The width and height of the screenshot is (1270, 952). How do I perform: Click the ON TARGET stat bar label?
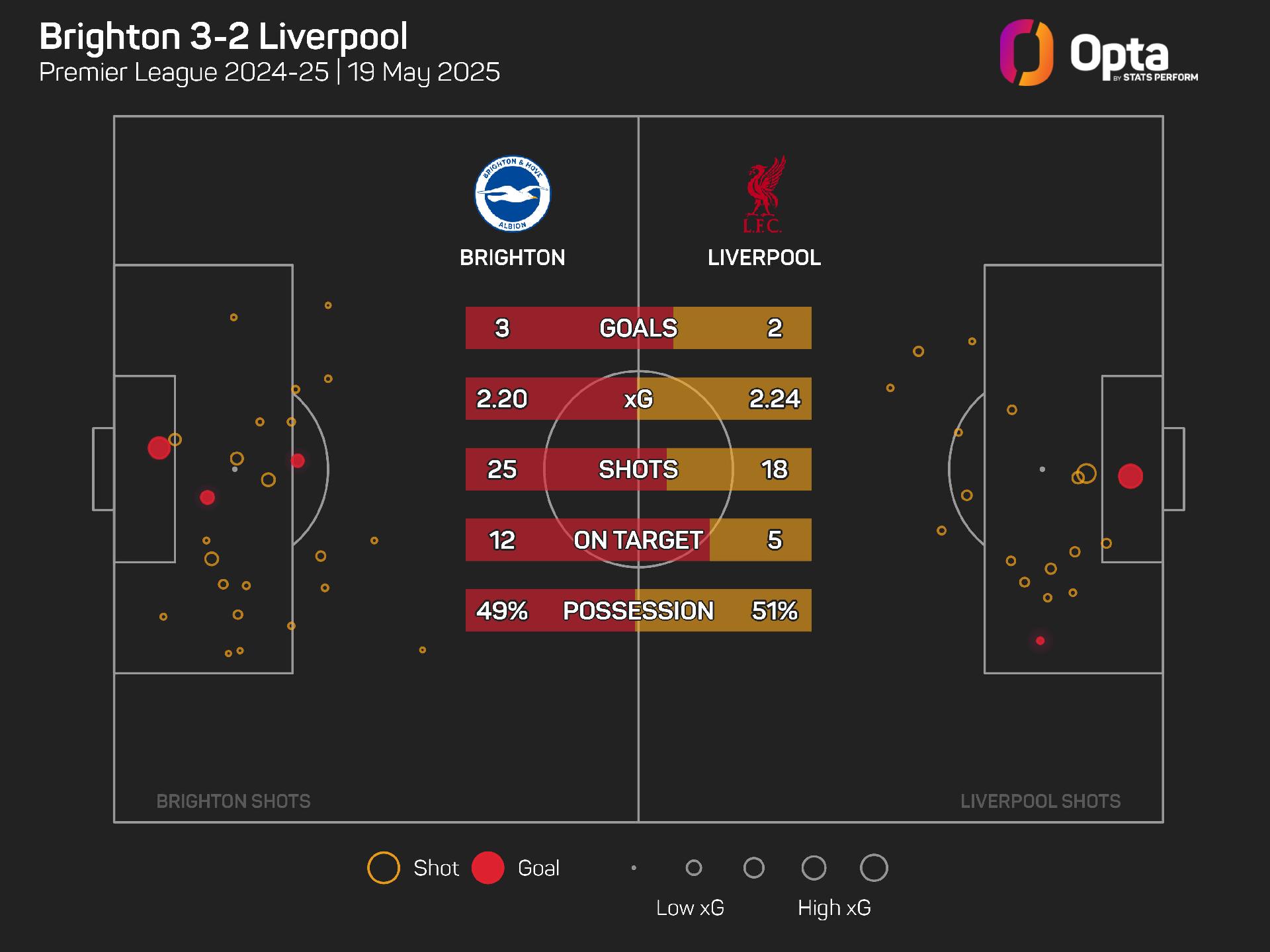click(x=638, y=540)
